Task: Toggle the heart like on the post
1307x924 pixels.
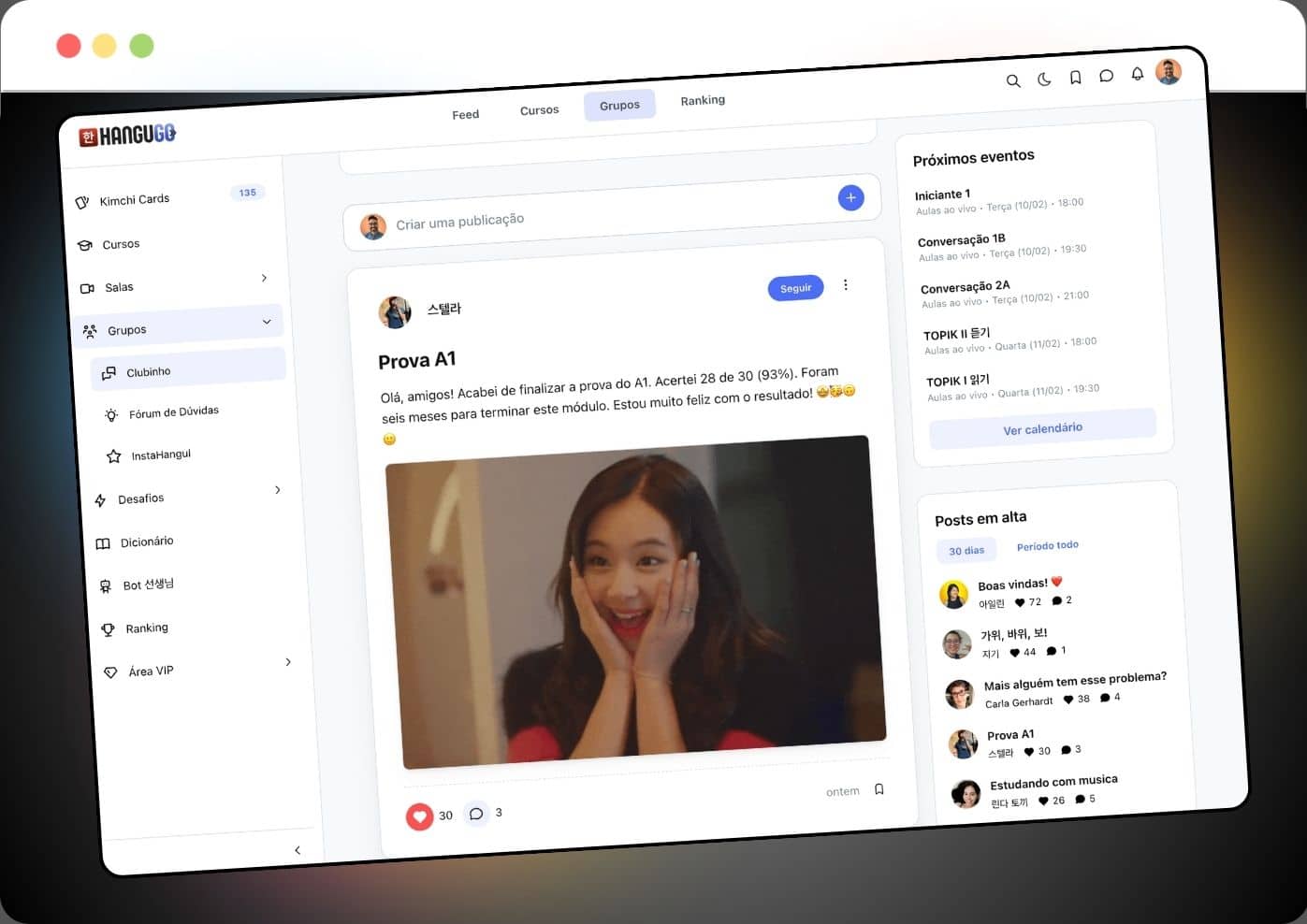Action: tap(419, 816)
